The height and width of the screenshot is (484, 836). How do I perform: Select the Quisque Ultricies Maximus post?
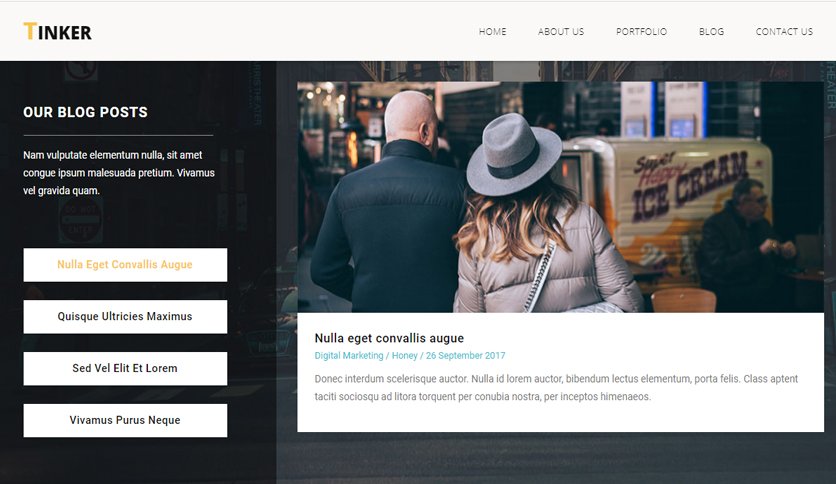[x=125, y=317]
